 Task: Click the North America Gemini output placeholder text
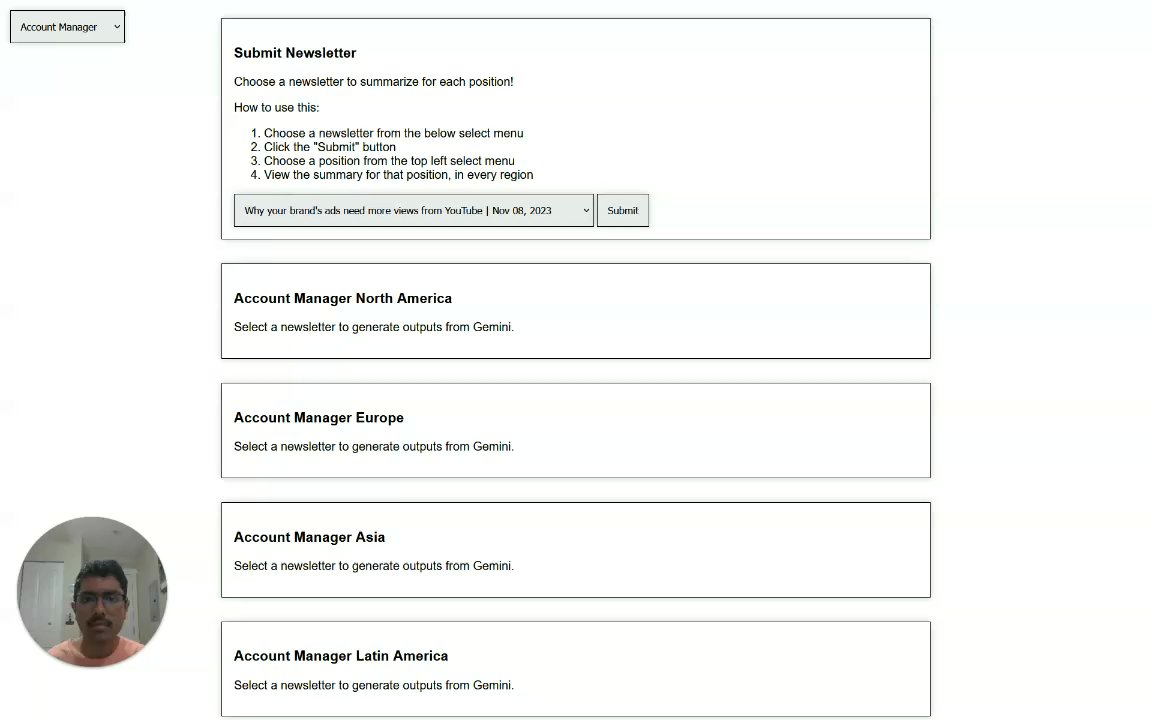(374, 327)
